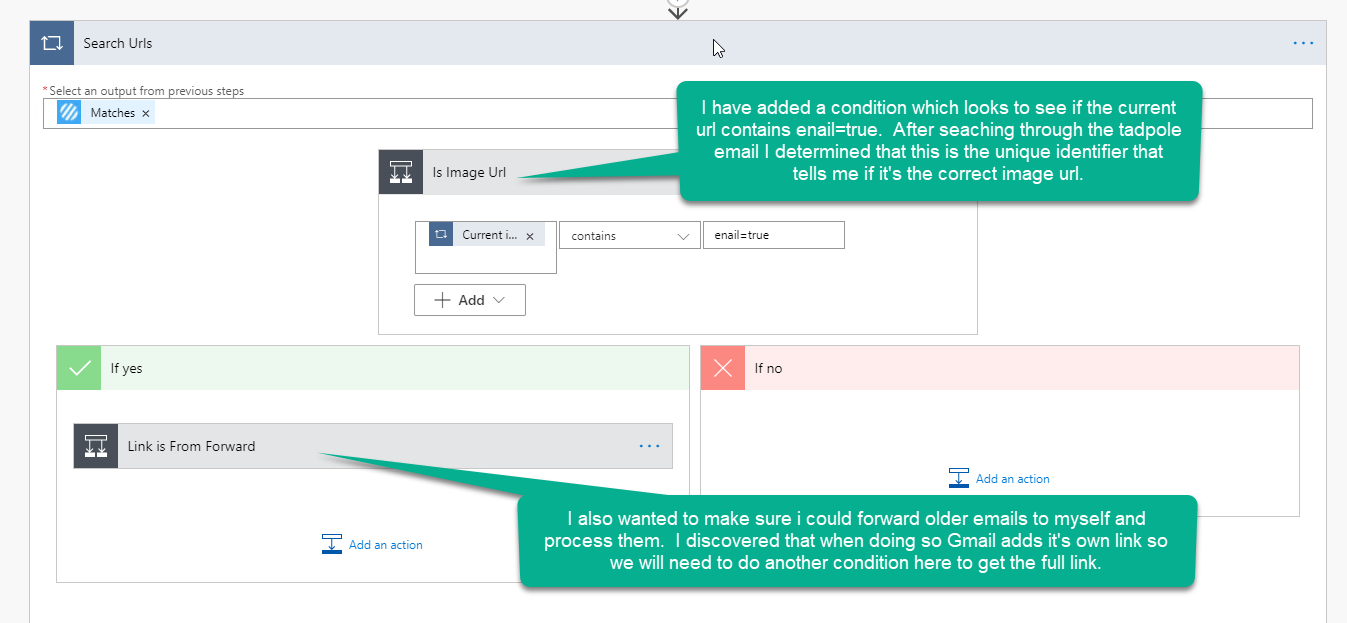Image resolution: width=1347 pixels, height=623 pixels.
Task: Click the enail=true value field
Action: (x=773, y=235)
